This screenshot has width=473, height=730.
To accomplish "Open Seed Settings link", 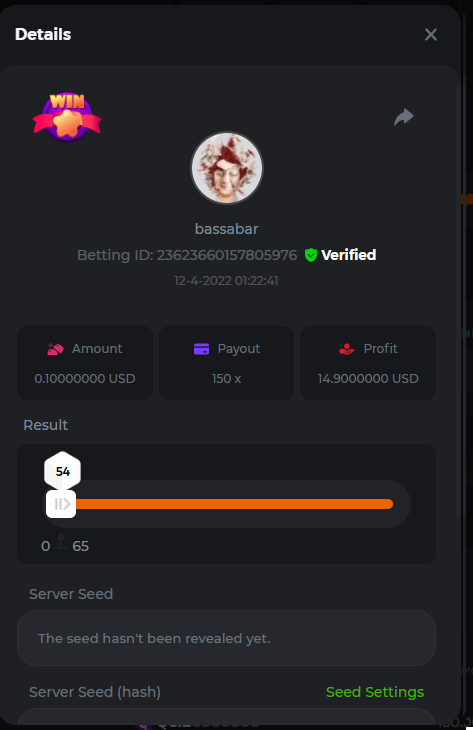I will (x=375, y=692).
